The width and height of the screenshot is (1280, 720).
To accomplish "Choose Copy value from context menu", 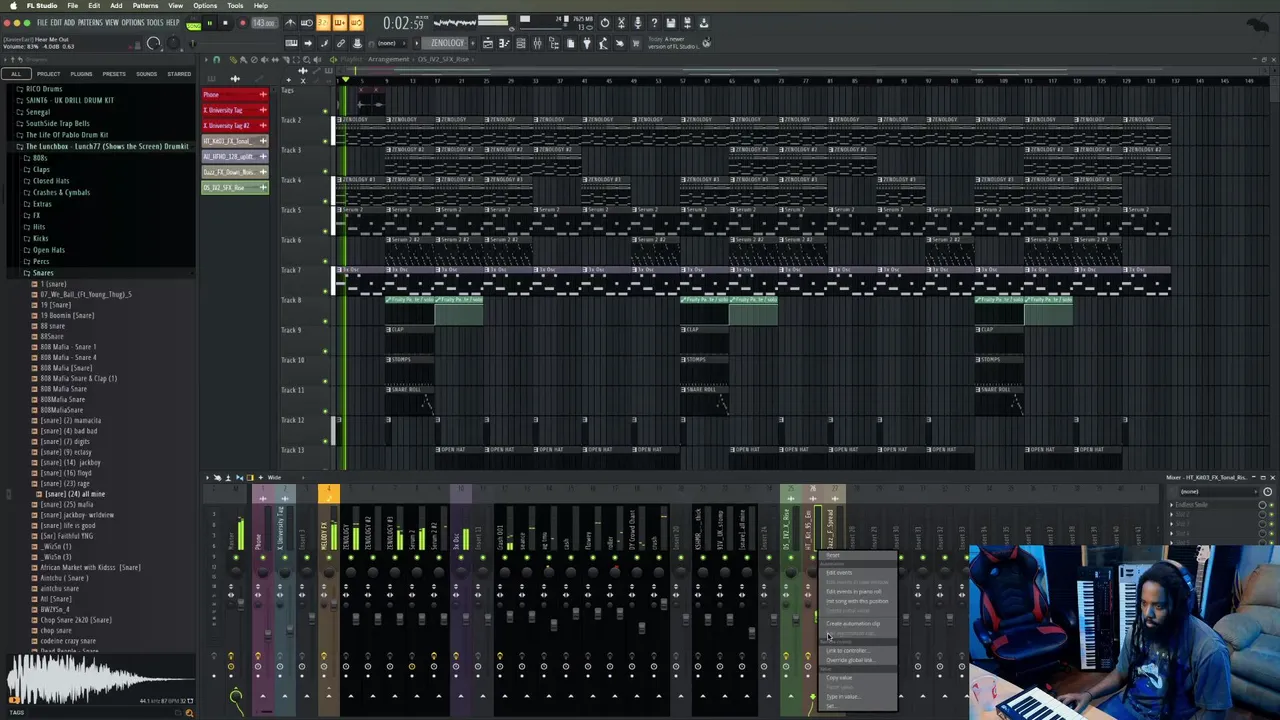I will (839, 678).
